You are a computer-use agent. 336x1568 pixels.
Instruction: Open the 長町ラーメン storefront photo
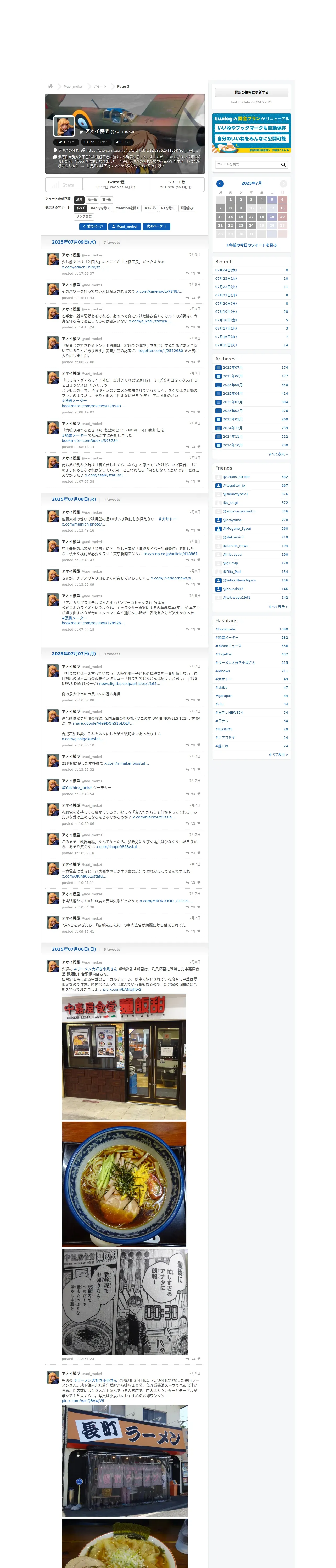click(x=124, y=1460)
